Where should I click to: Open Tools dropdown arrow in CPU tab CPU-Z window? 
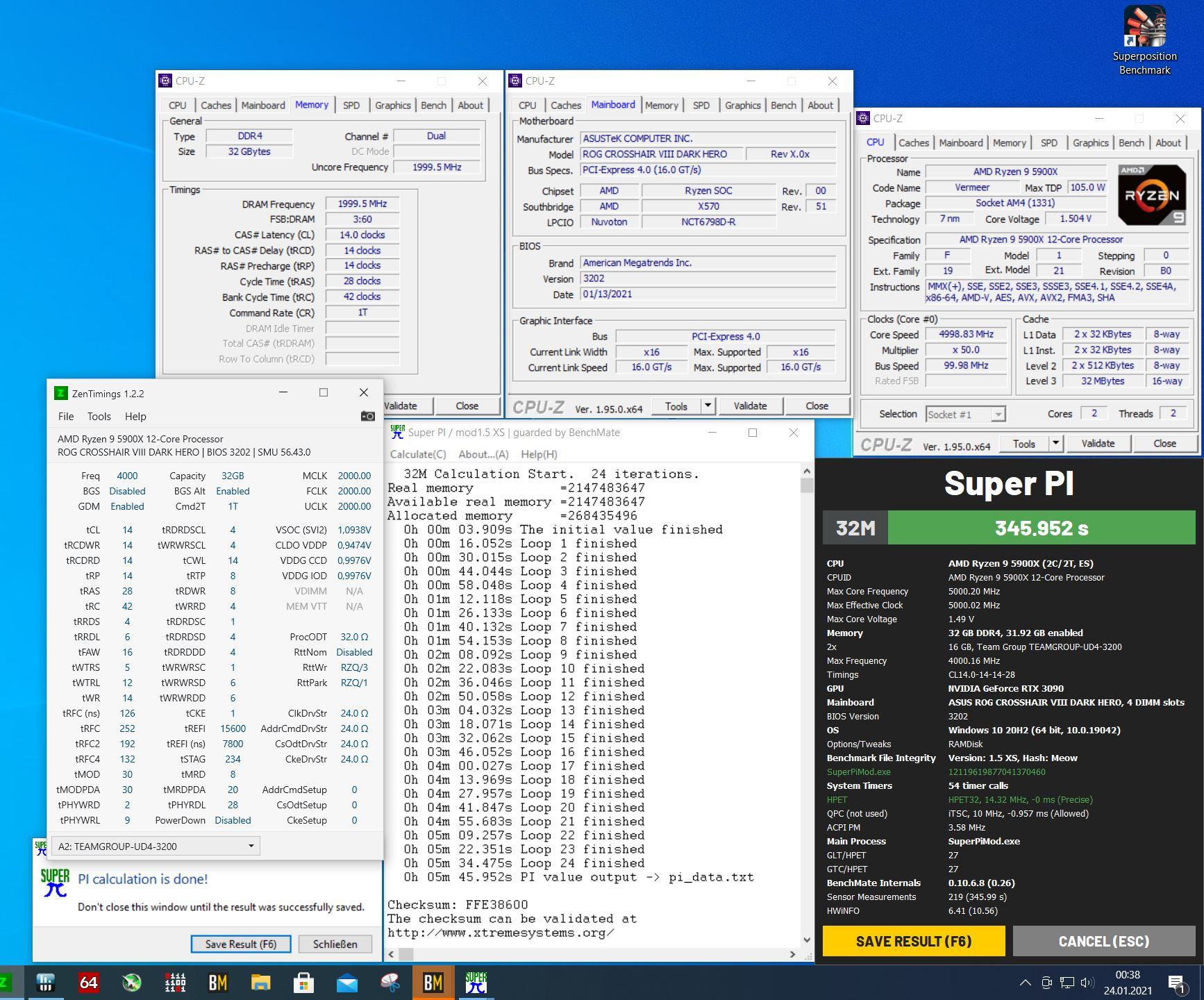click(x=1055, y=443)
